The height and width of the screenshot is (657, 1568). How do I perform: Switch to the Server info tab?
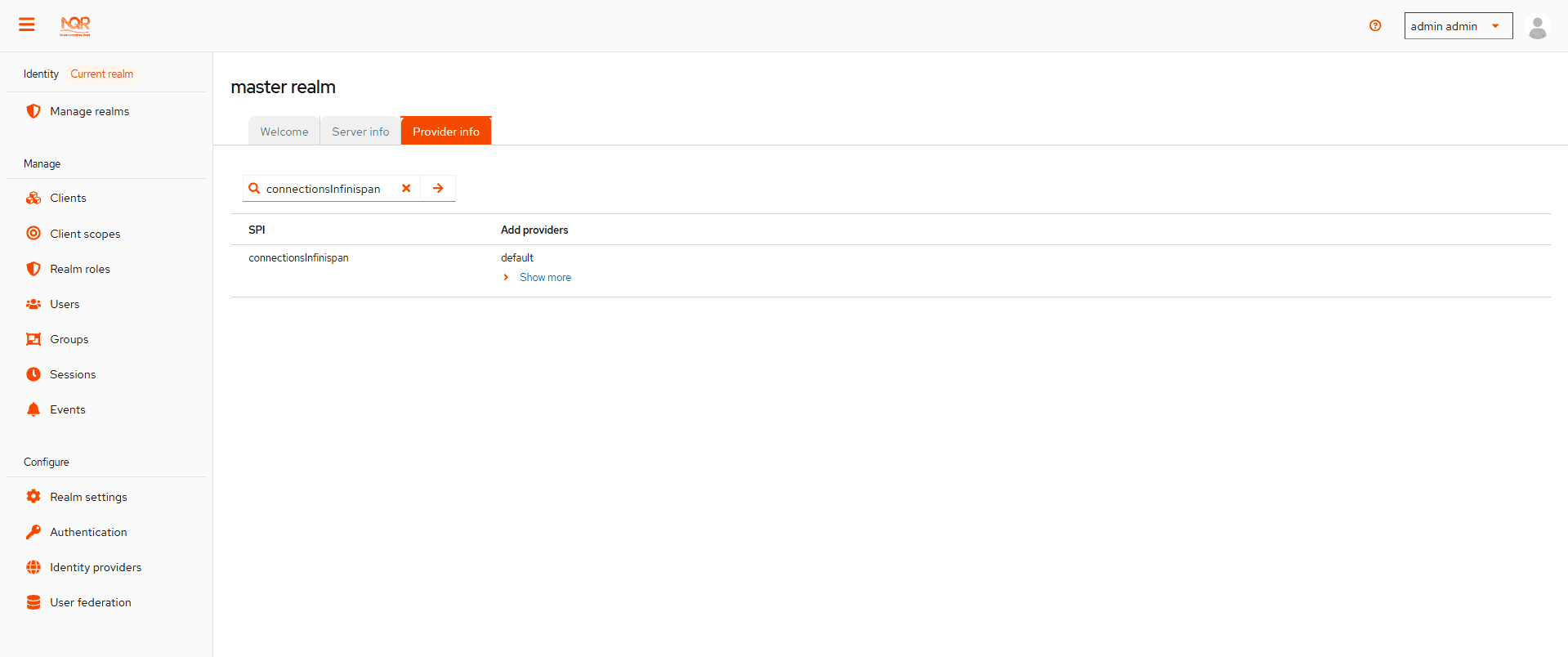coord(360,131)
